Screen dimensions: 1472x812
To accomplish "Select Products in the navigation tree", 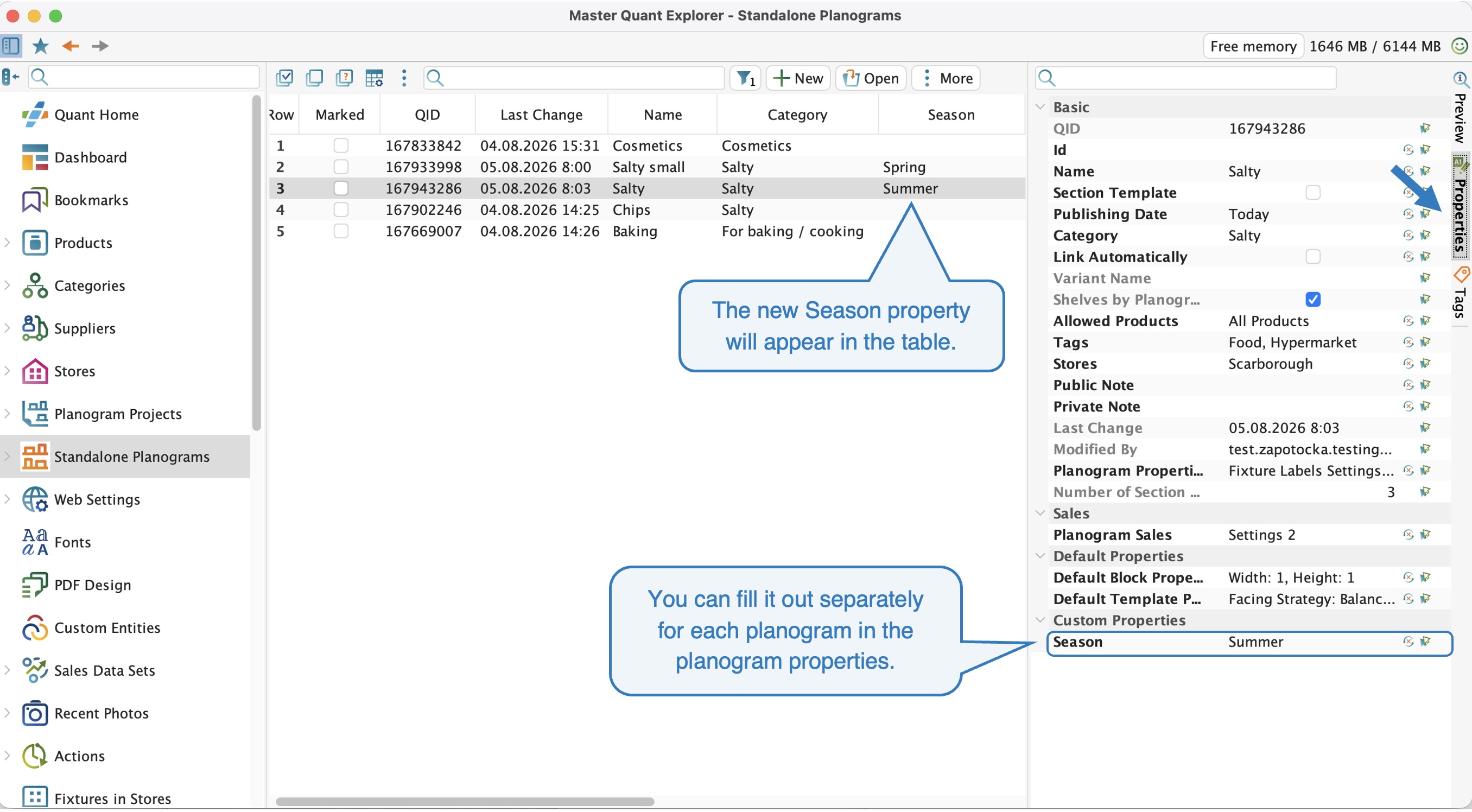I will (84, 243).
